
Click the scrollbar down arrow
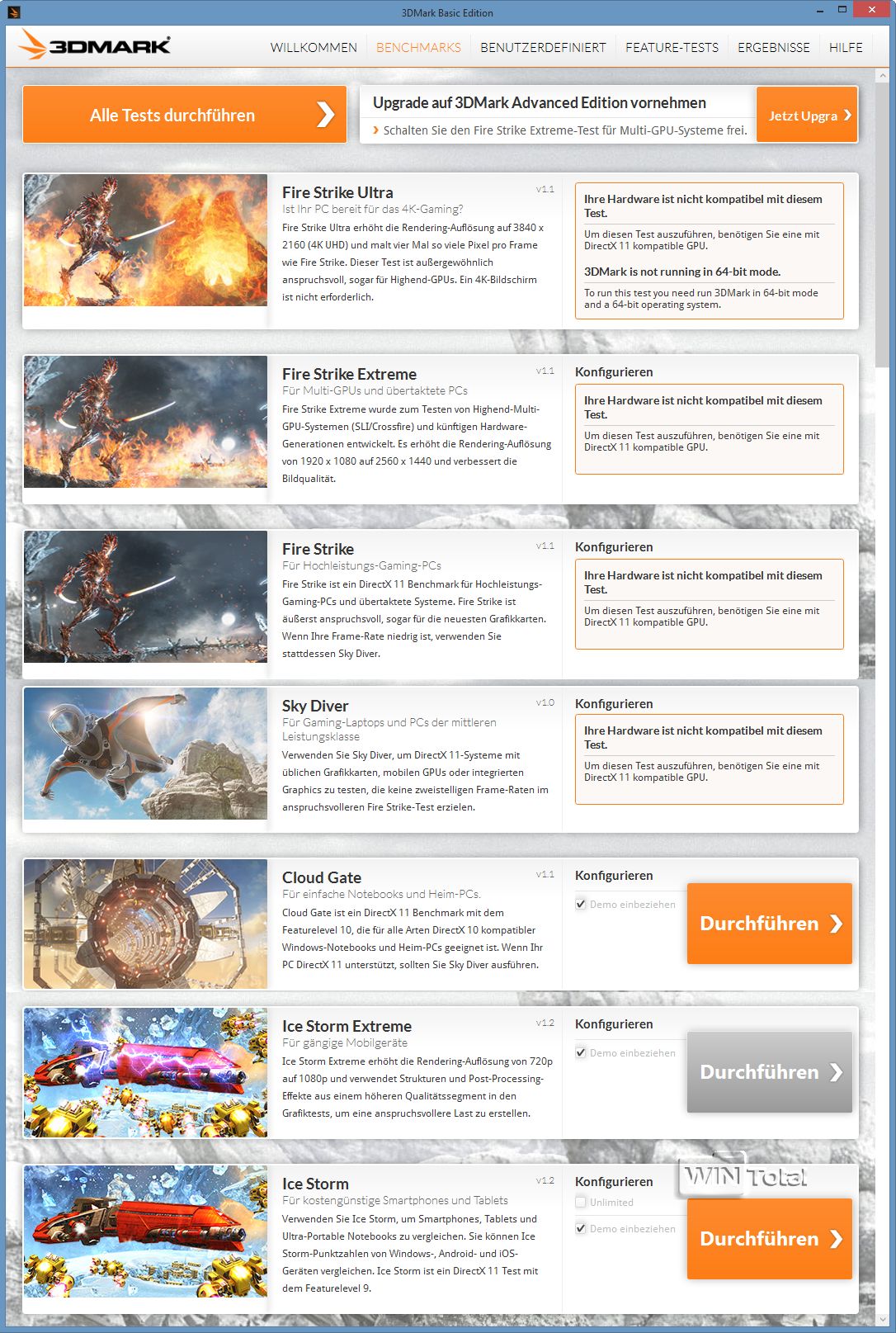pyautogui.click(x=882, y=1319)
